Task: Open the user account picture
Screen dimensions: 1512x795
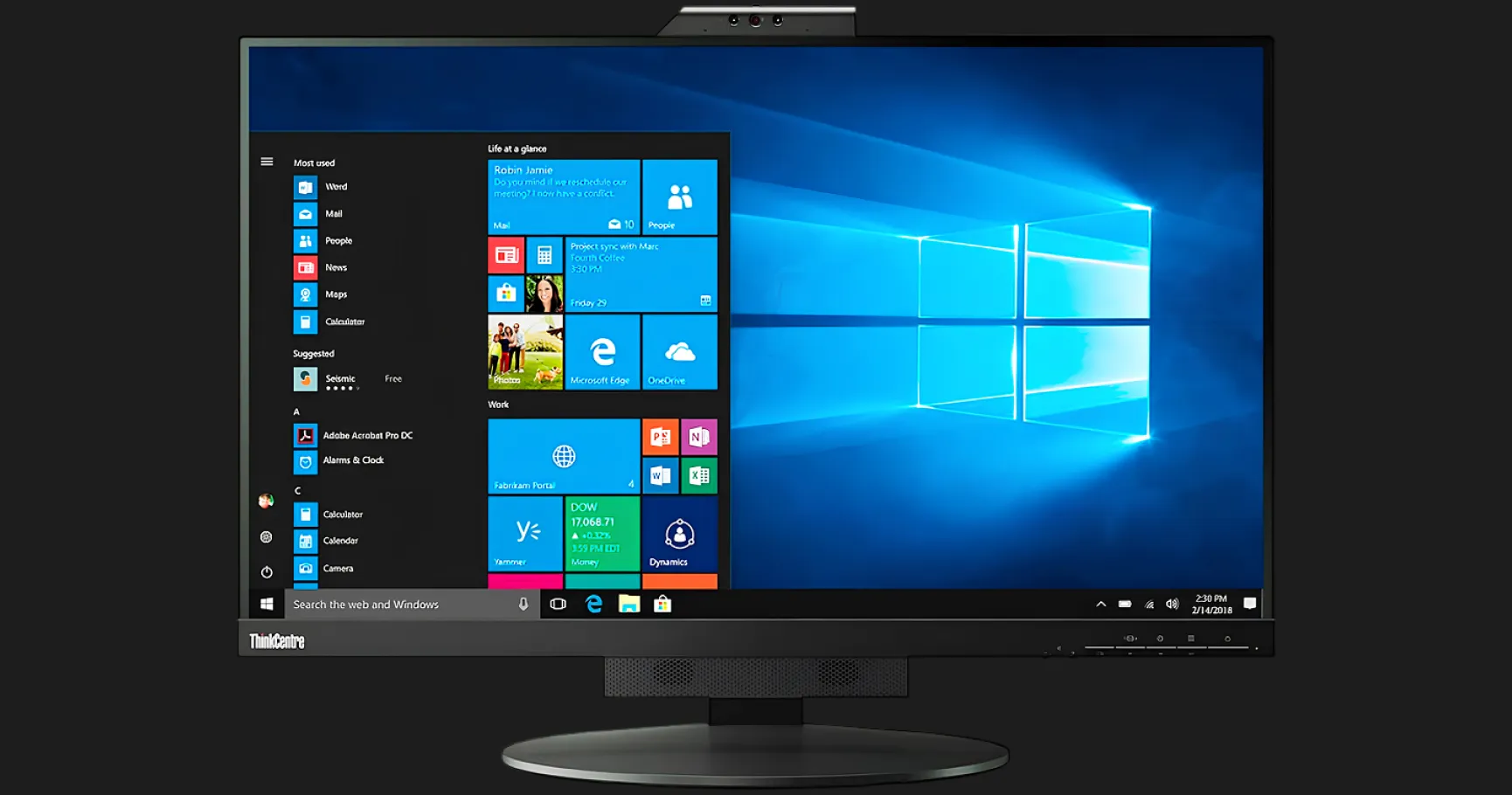Action: (x=267, y=501)
